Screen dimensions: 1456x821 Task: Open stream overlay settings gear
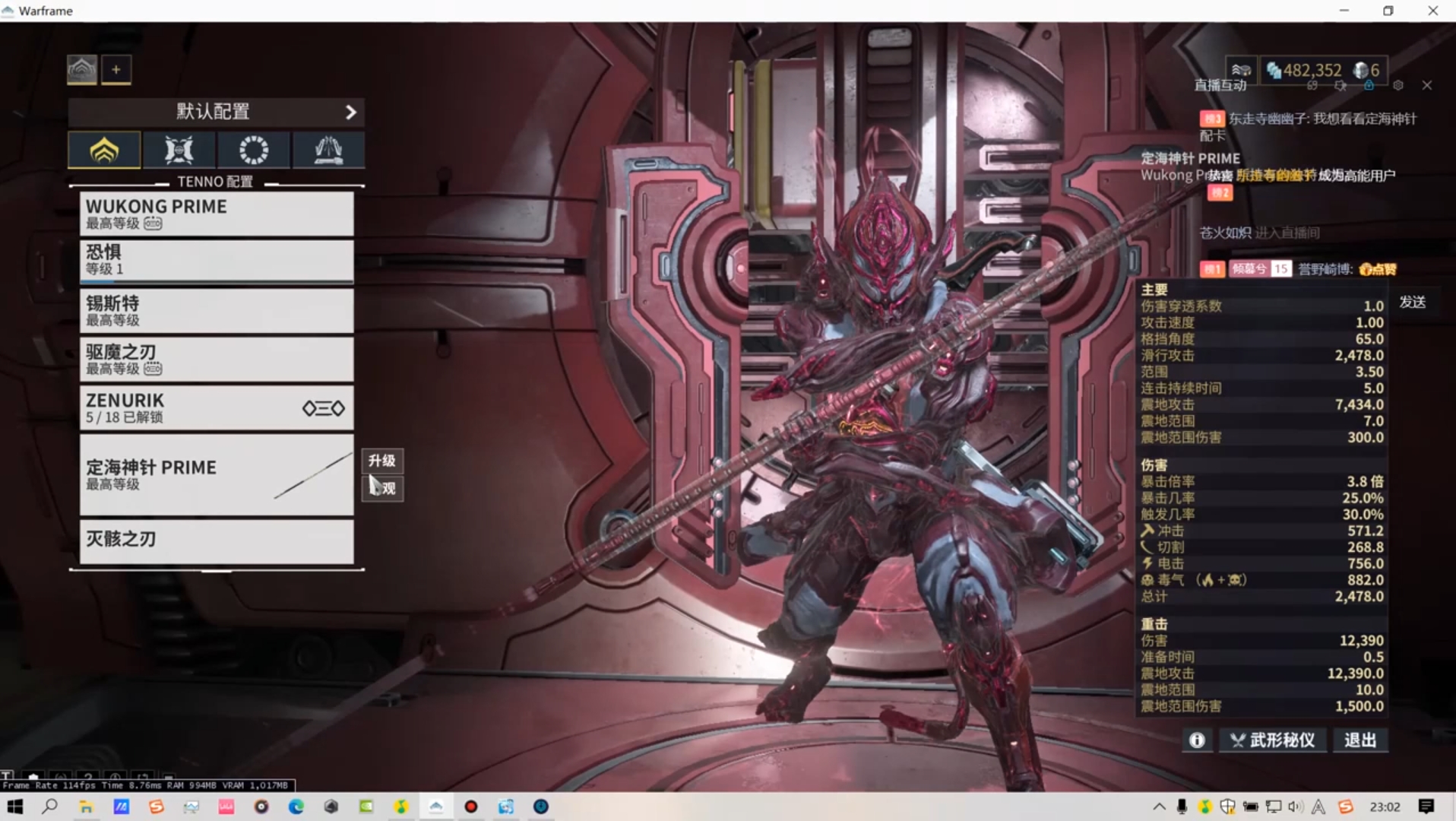coord(1398,85)
